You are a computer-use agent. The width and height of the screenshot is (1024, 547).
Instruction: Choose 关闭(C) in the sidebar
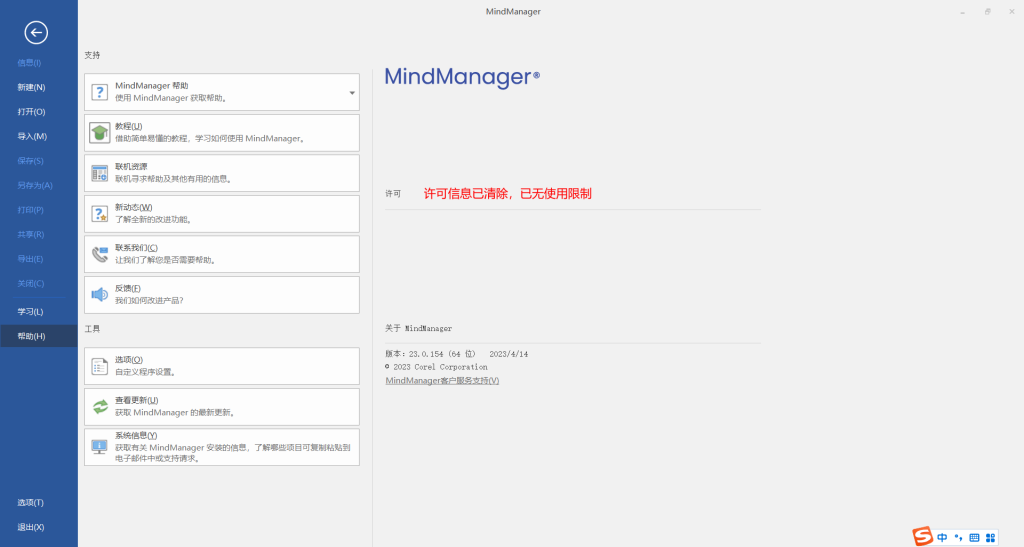point(31,283)
